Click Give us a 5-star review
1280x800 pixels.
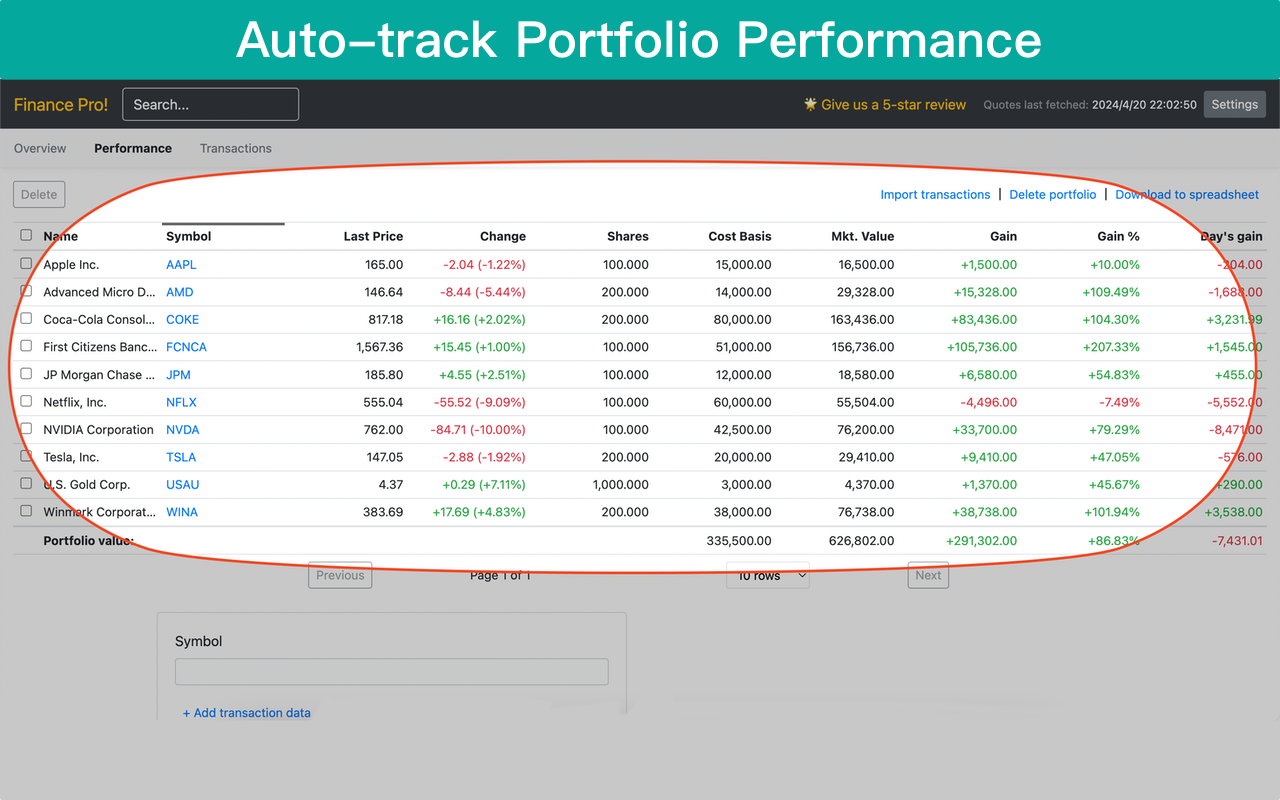tap(894, 104)
